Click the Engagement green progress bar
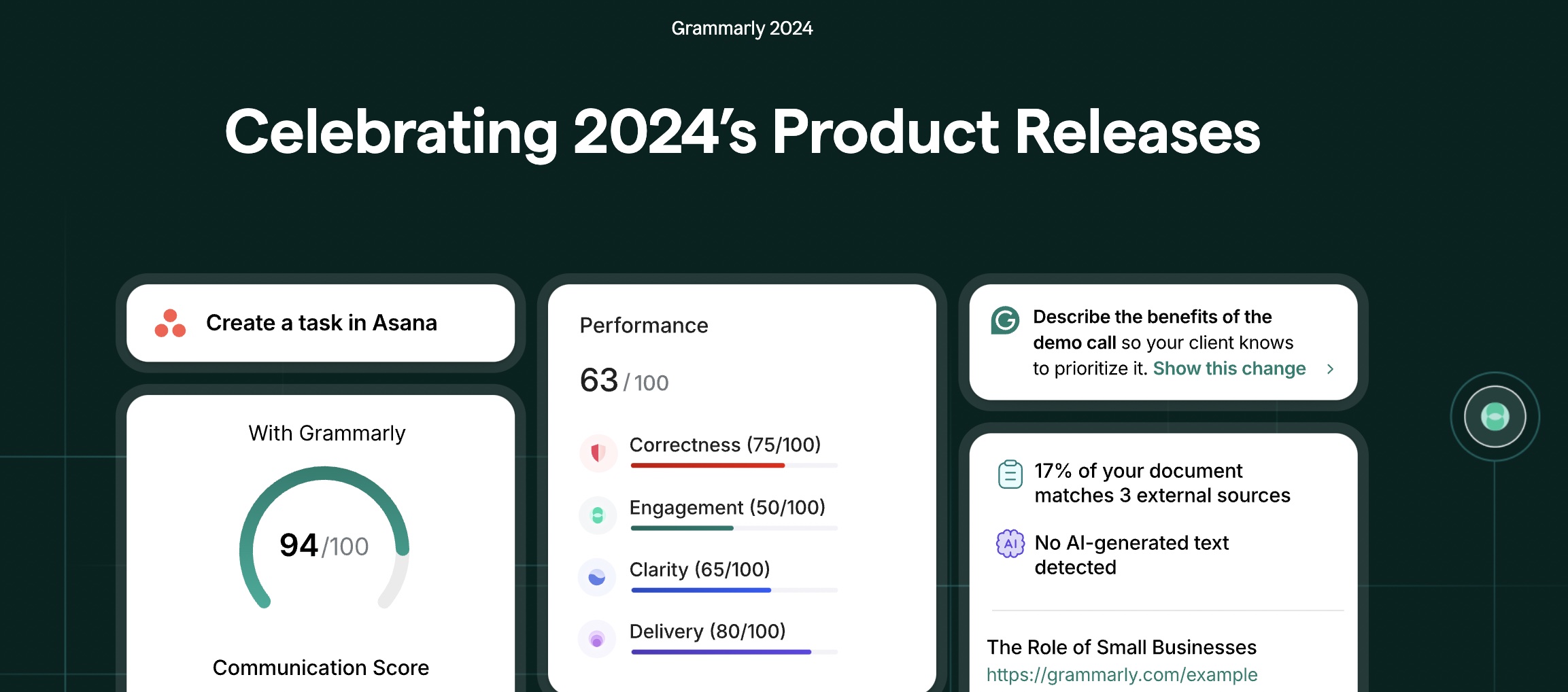1568x692 pixels. click(x=734, y=528)
